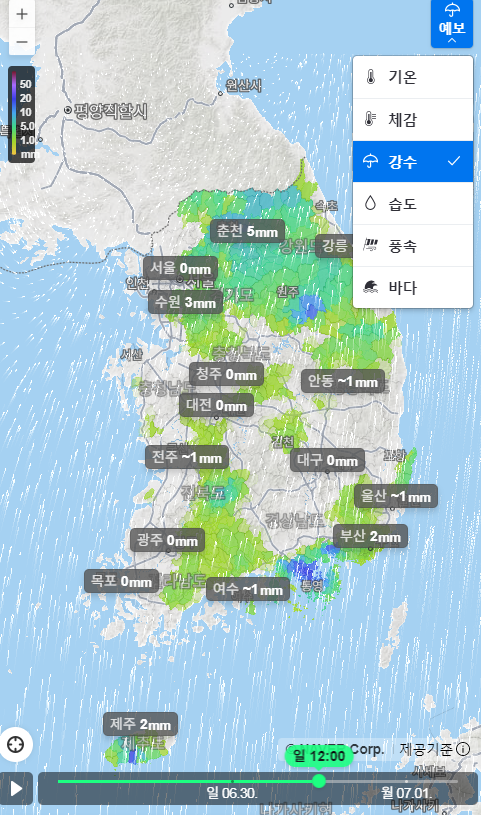Click the 평양직할시 map label
The height and width of the screenshot is (815, 481).
pyautogui.click(x=110, y=111)
